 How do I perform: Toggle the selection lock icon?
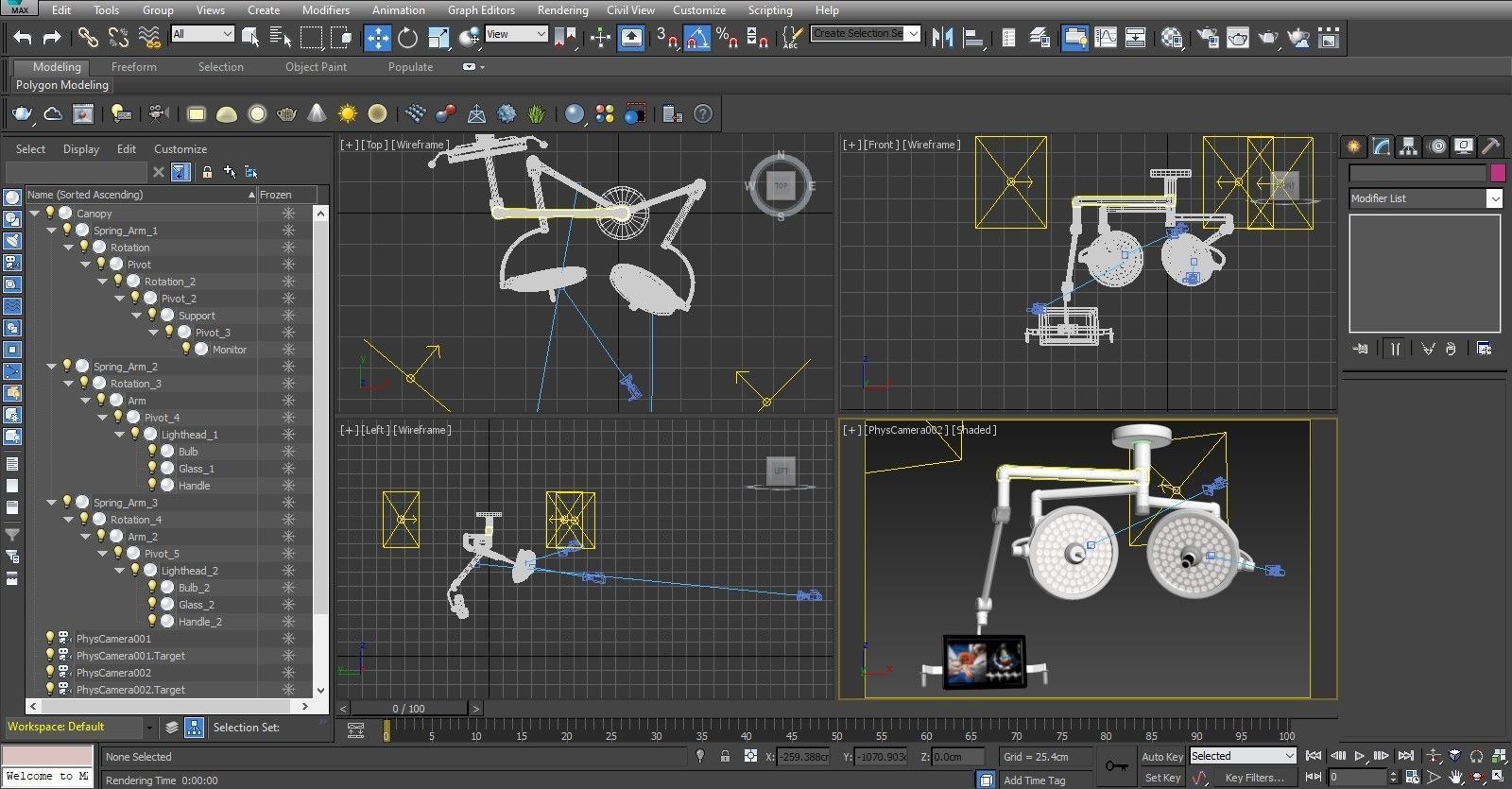click(x=725, y=756)
